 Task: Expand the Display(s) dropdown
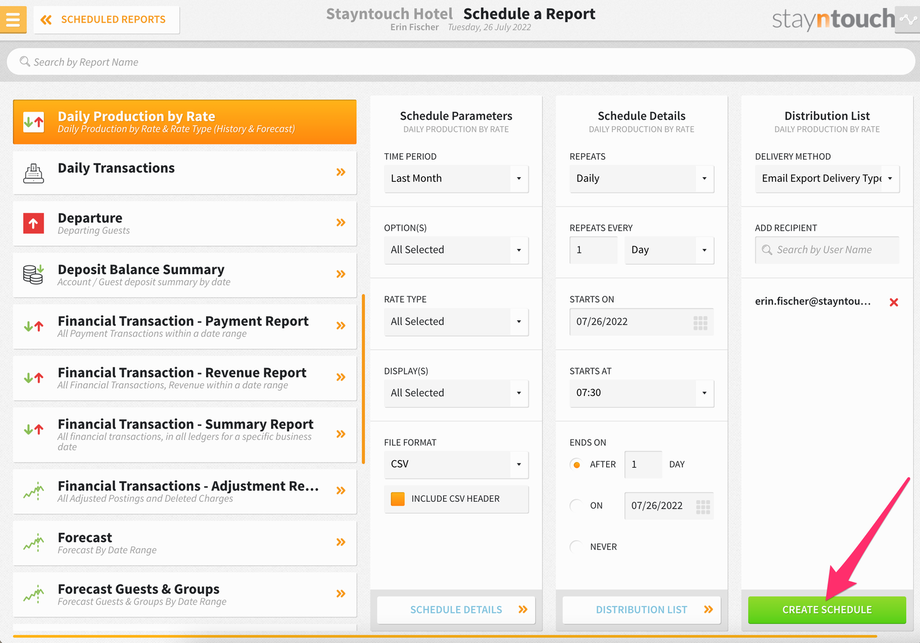click(456, 393)
